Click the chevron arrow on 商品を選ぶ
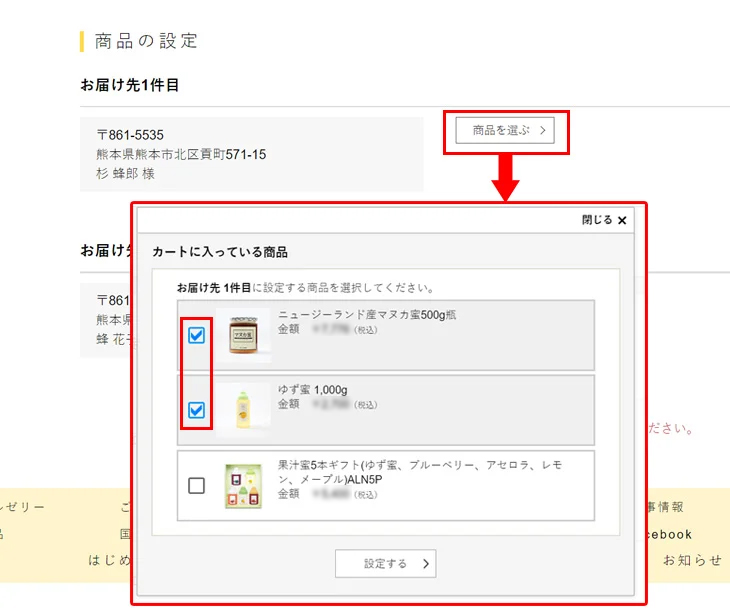 coord(542,130)
